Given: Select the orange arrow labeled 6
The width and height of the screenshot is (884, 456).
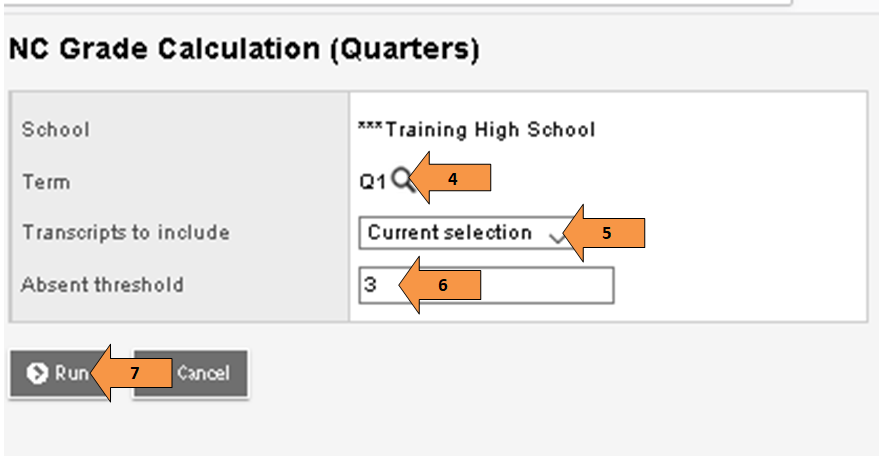Looking at the screenshot, I should (x=440, y=285).
